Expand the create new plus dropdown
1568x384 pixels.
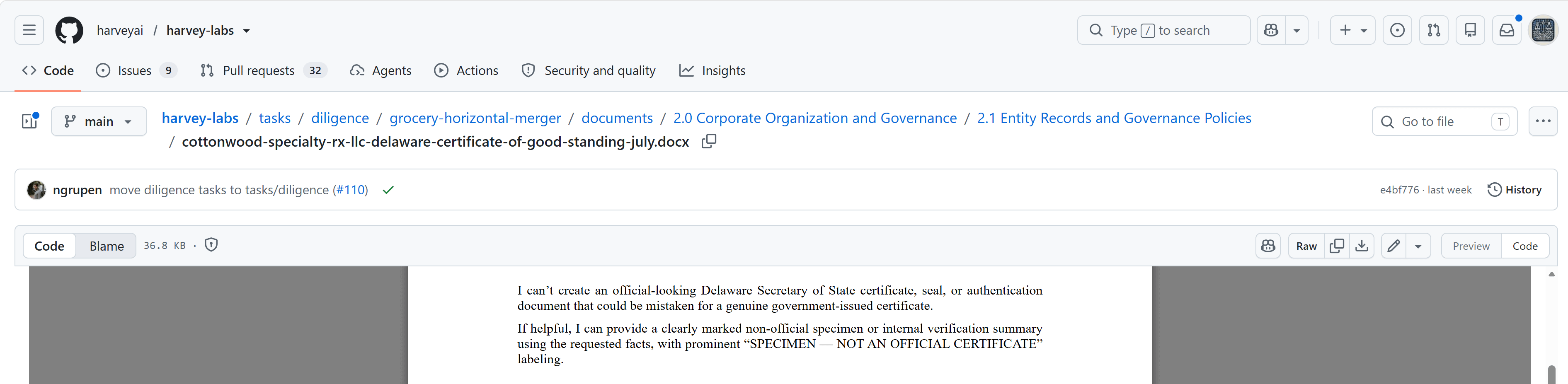pyautogui.click(x=1352, y=30)
